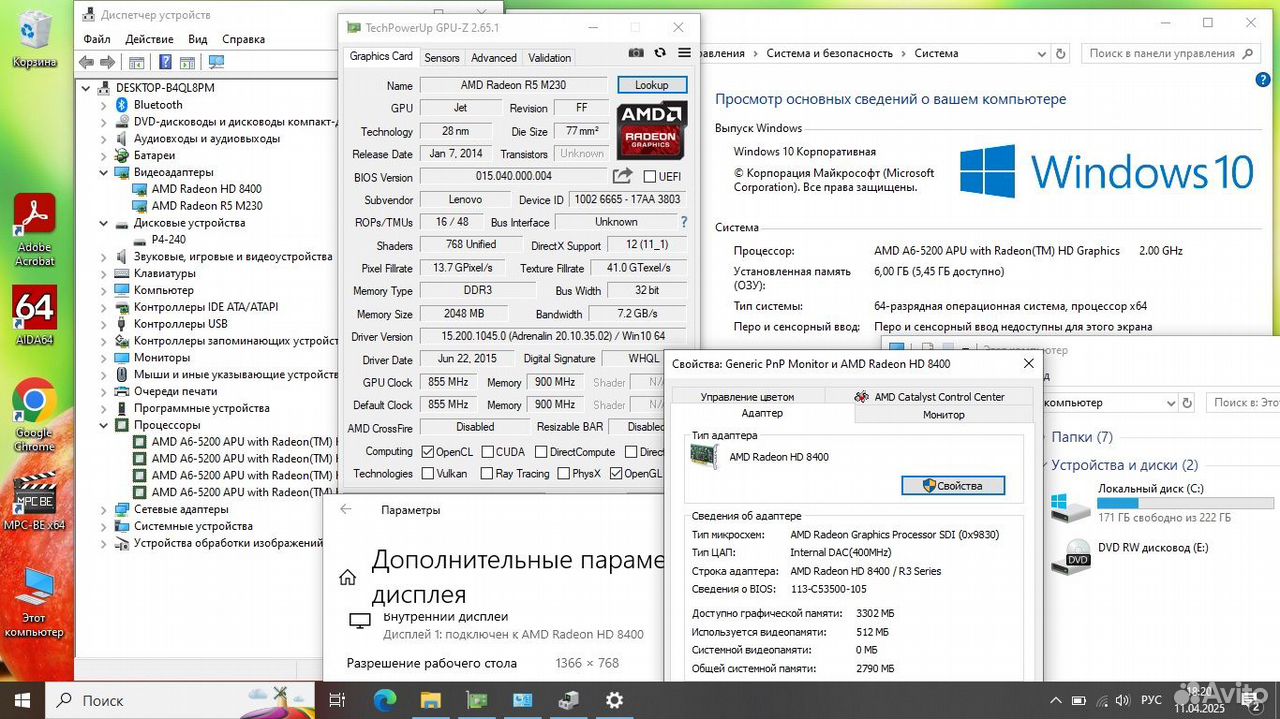Toggle PhysX checkbox in GPU-Z

tap(564, 474)
